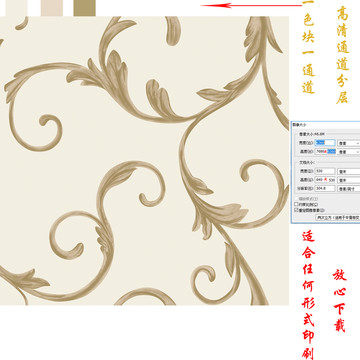360x360 pixels.
Task: Uncheck the Resample Image checkbox
Action: point(296,211)
